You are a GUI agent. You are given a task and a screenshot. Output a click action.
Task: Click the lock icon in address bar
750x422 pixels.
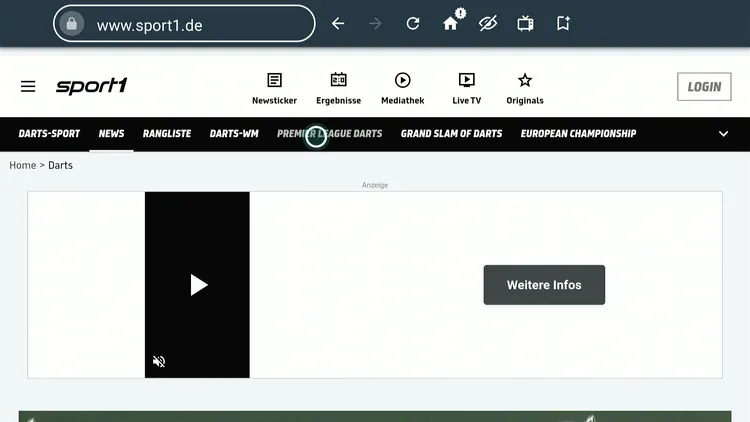[x=72, y=23]
